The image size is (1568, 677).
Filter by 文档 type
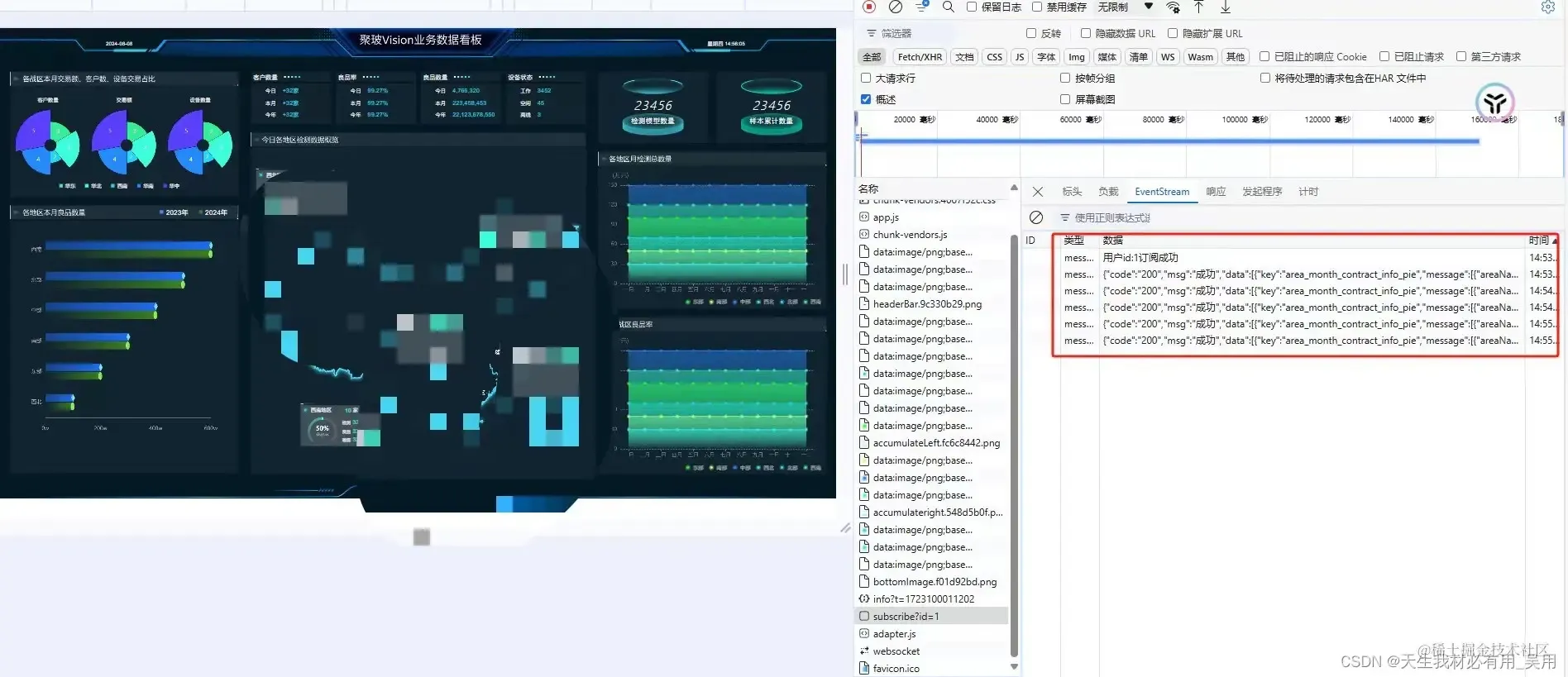click(964, 57)
